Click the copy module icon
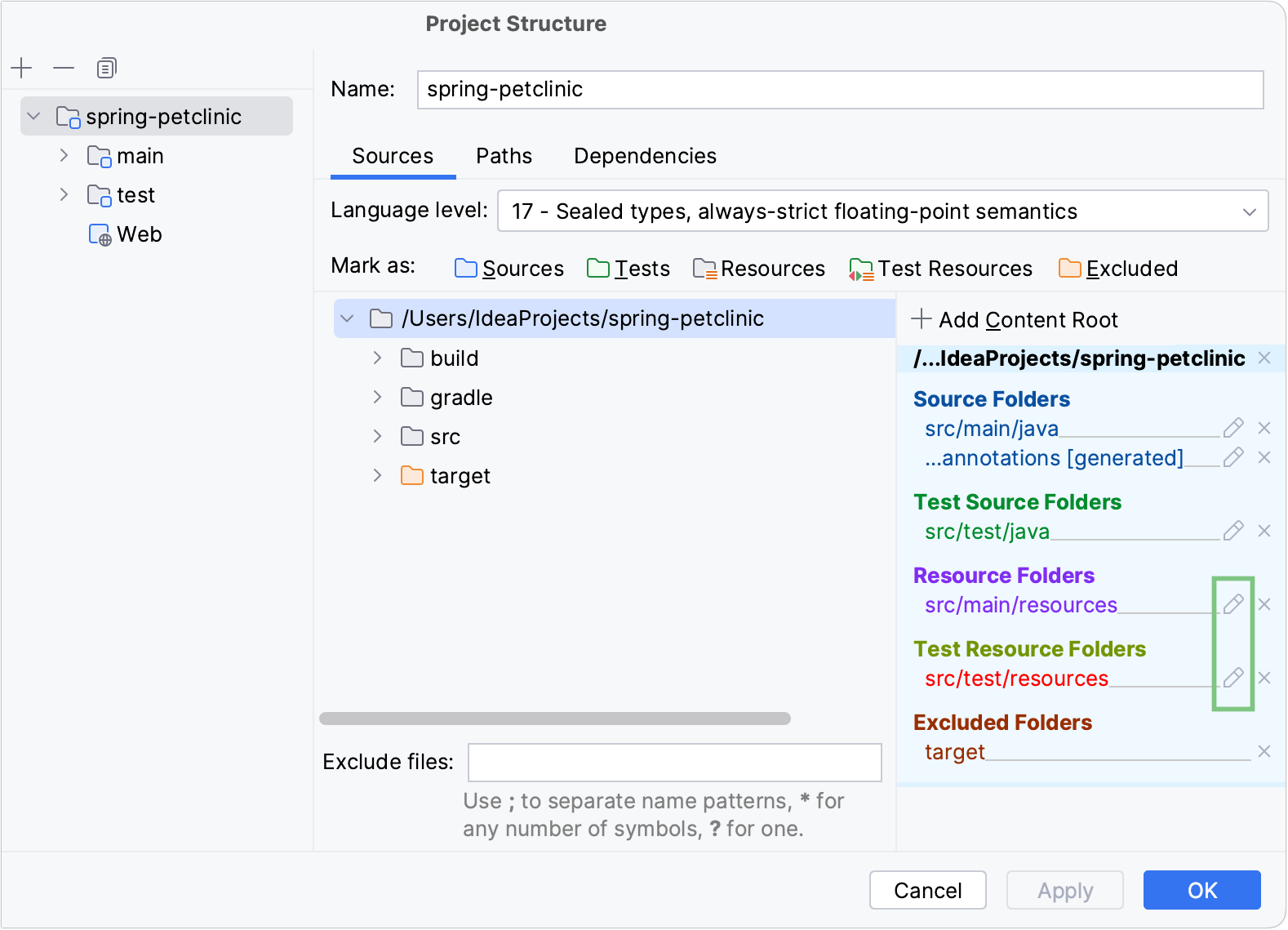1288x930 pixels. click(106, 68)
